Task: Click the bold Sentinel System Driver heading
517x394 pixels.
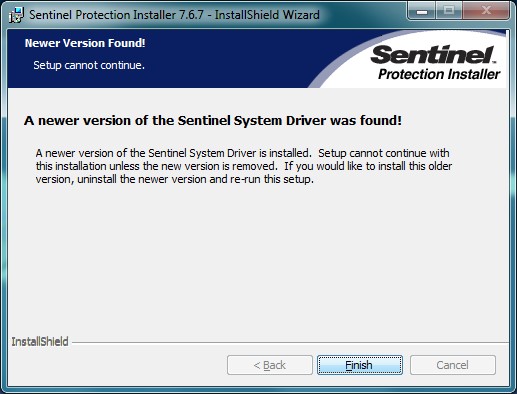Action: point(213,120)
